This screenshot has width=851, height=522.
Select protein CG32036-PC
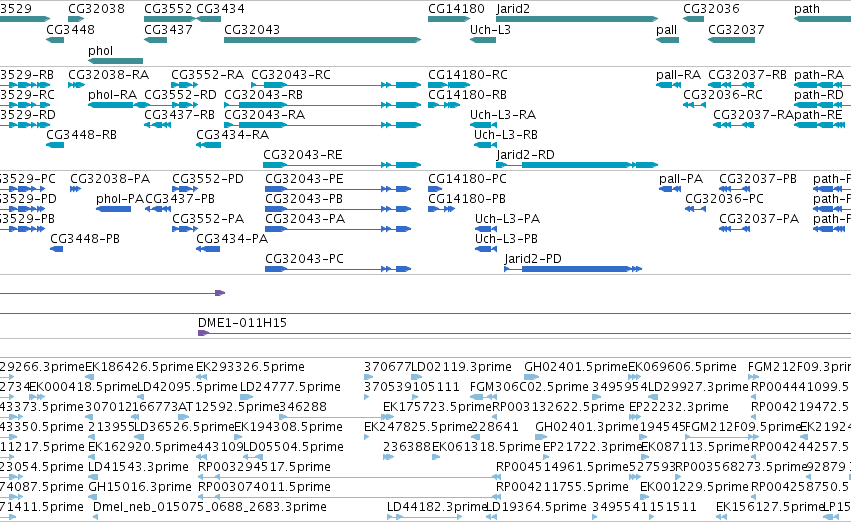tap(725, 199)
